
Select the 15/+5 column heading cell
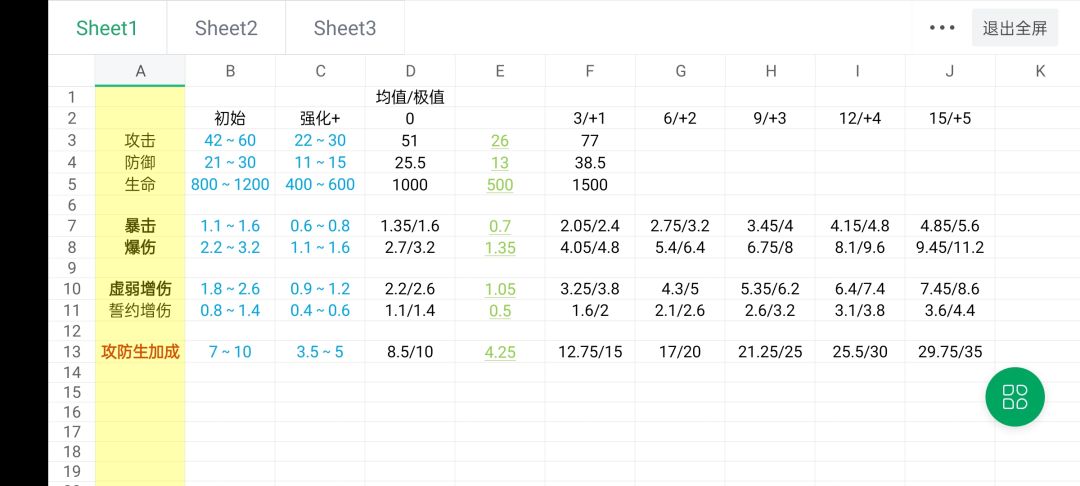[950, 118]
